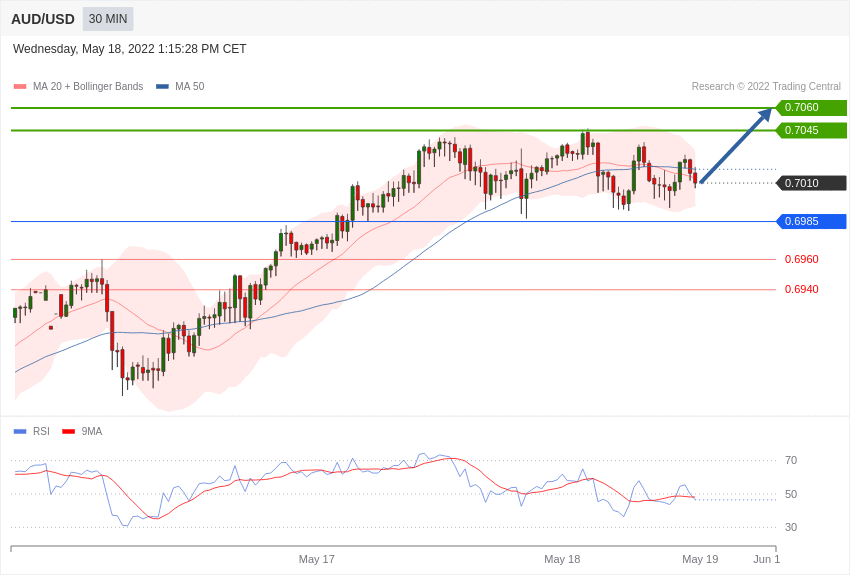
Task: Click the 0.6985 blue pivot price tag
Action: click(x=812, y=221)
